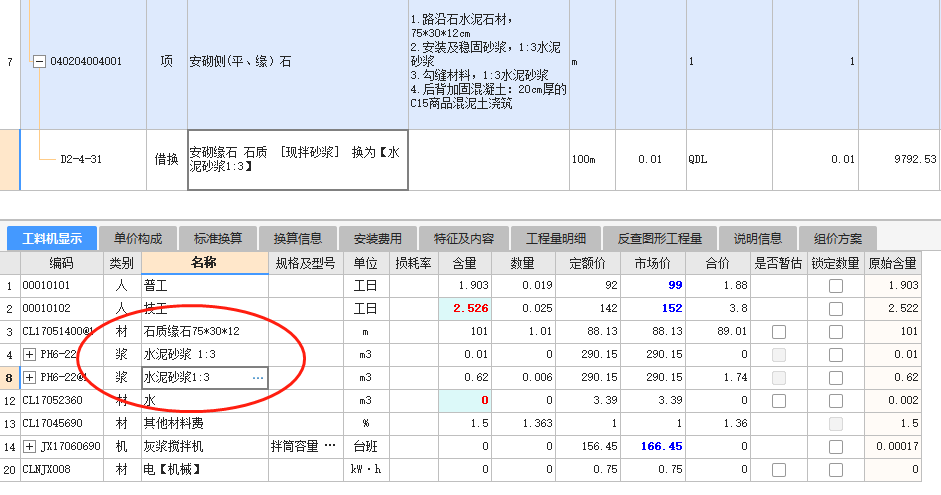Screen dimensions: 941x495
Task: Toggle 锁定数量 checkbox for 技工 row
Action: tap(835, 309)
